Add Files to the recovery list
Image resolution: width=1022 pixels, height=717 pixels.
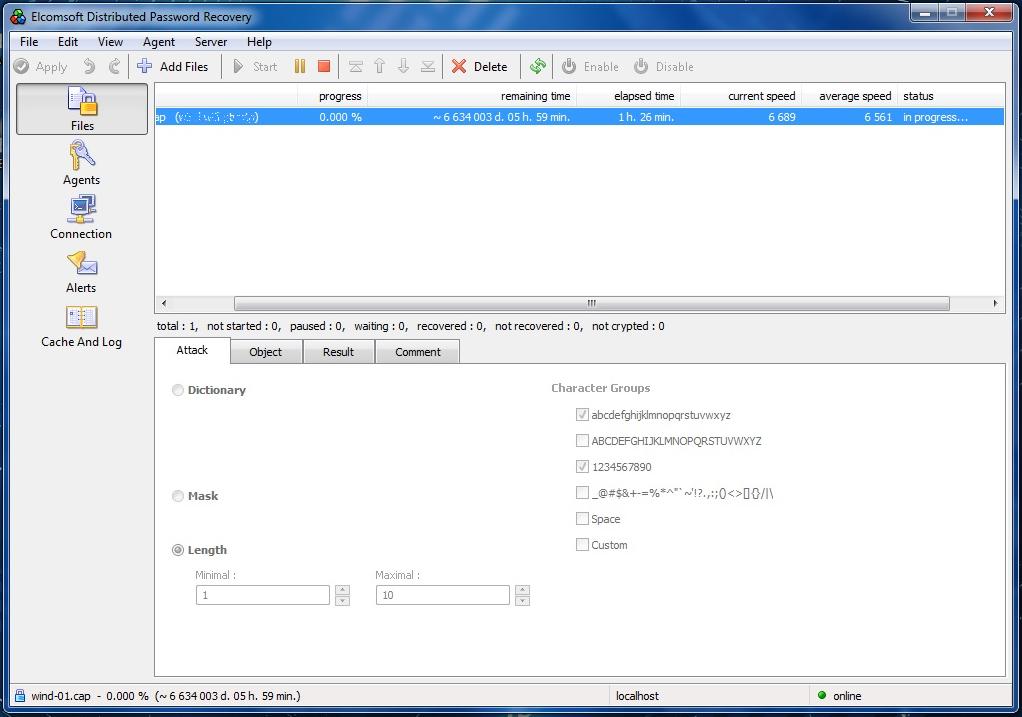tap(173, 66)
